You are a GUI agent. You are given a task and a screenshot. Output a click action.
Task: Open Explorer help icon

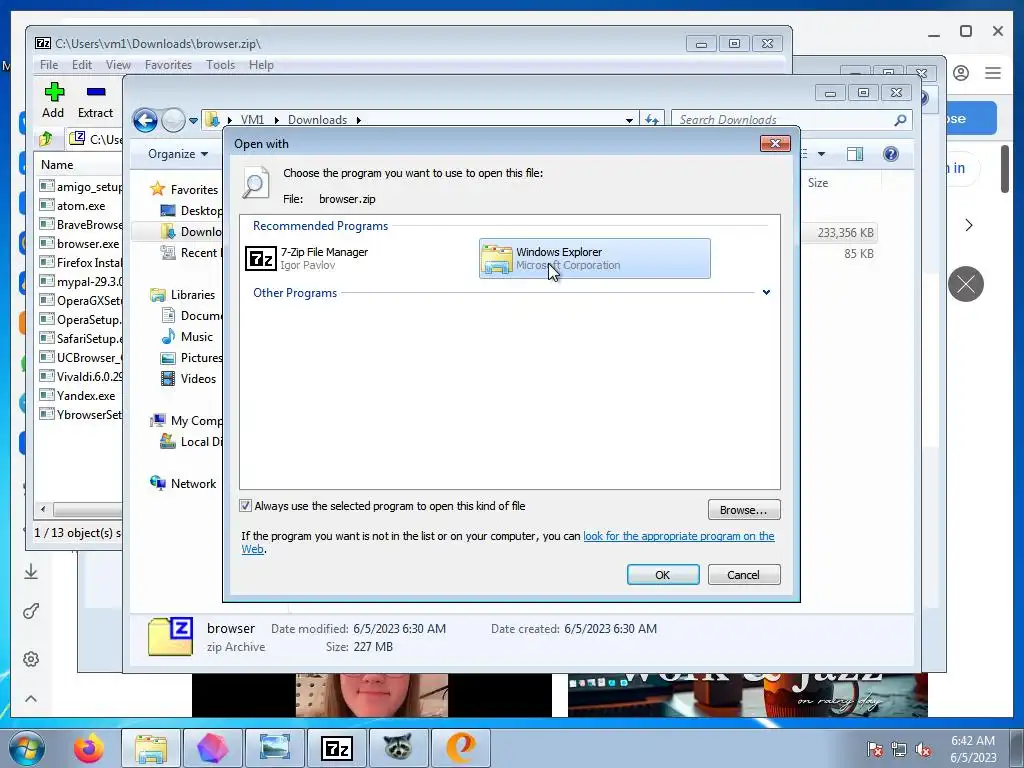point(891,154)
